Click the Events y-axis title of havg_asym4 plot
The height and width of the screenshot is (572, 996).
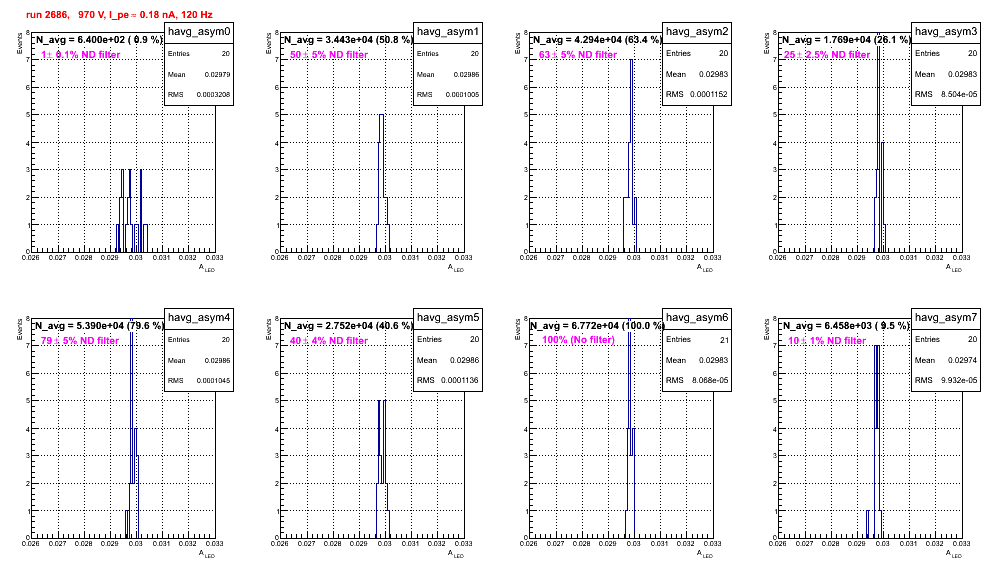point(20,329)
